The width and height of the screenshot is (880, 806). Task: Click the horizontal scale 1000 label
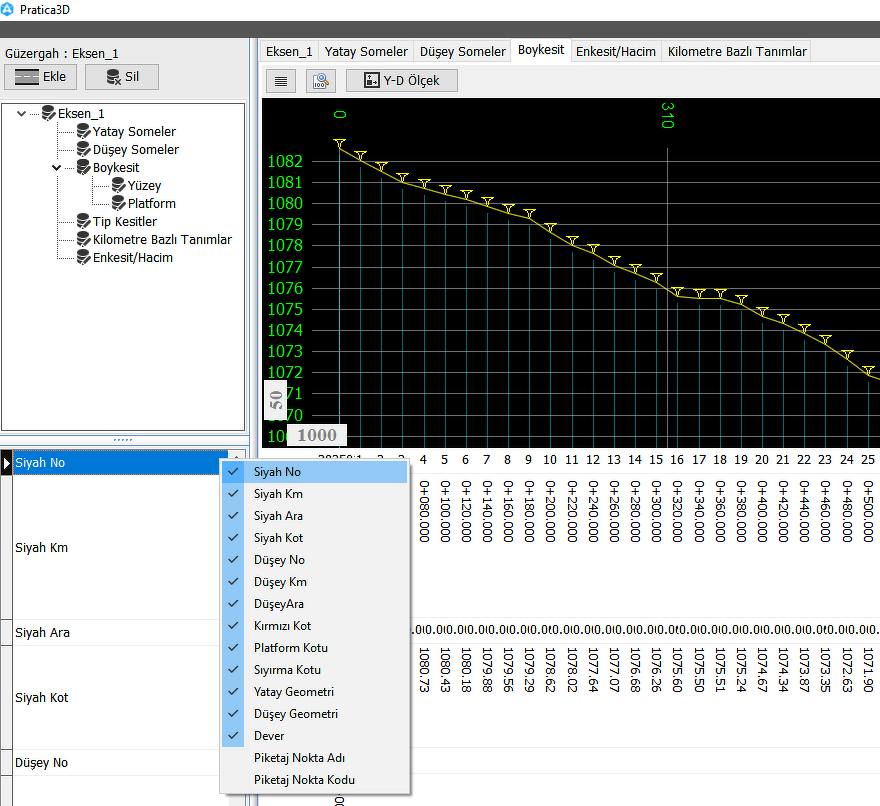coord(317,436)
